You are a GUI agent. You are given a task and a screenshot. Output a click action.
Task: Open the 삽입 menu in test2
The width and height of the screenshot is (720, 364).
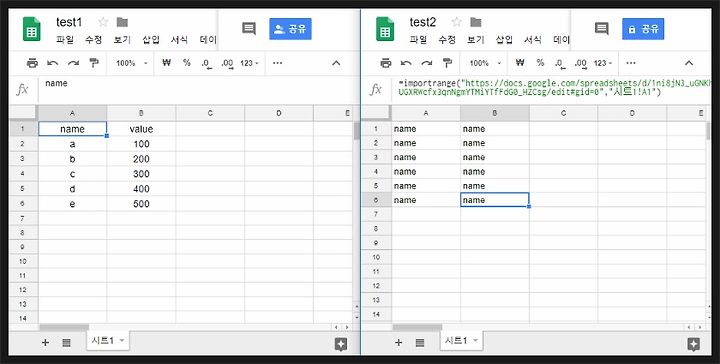504,39
